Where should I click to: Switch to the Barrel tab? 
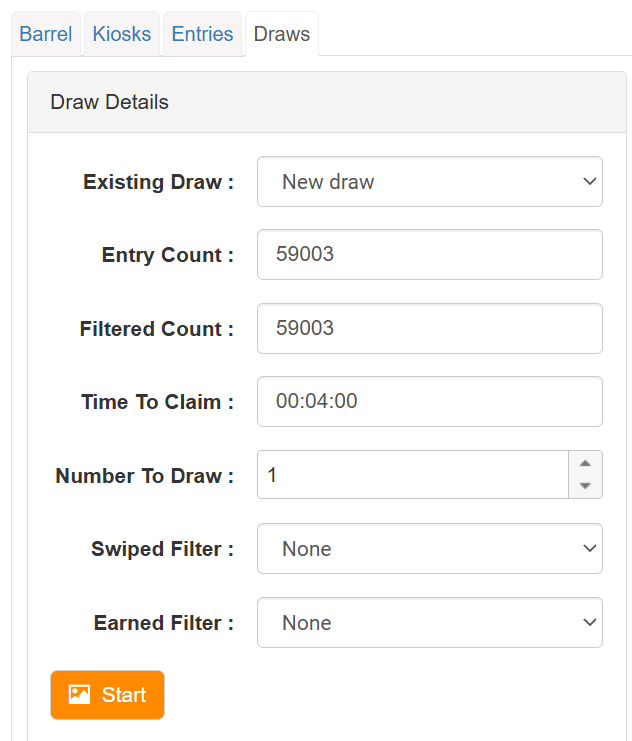(46, 34)
